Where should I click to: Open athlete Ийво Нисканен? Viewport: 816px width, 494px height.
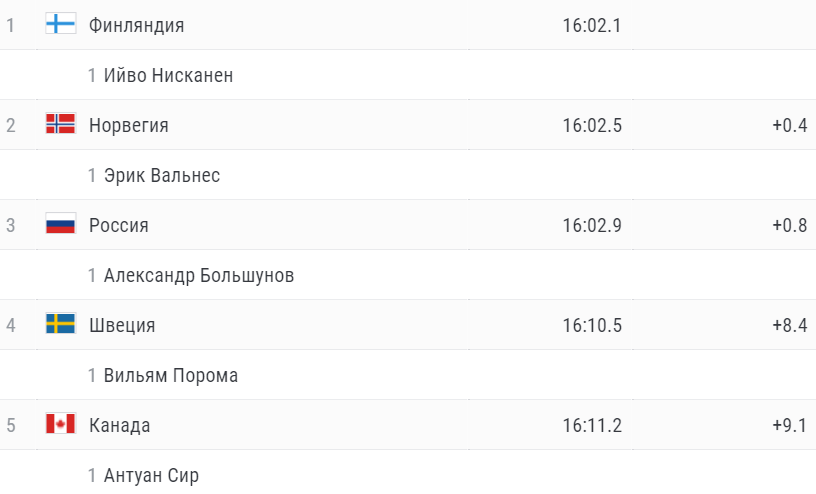pos(168,75)
